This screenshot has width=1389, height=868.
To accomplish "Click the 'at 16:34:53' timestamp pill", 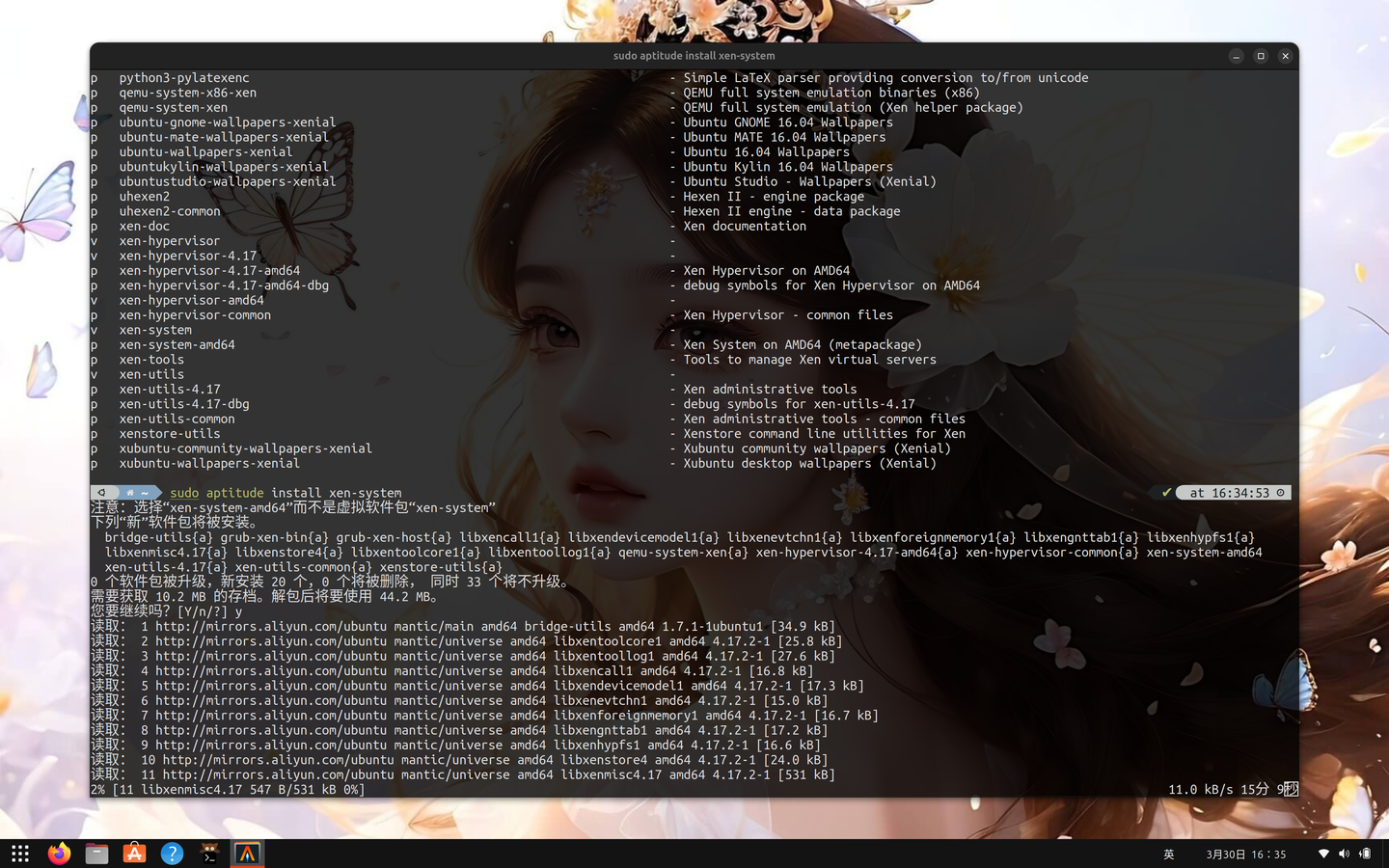I will (x=1232, y=493).
